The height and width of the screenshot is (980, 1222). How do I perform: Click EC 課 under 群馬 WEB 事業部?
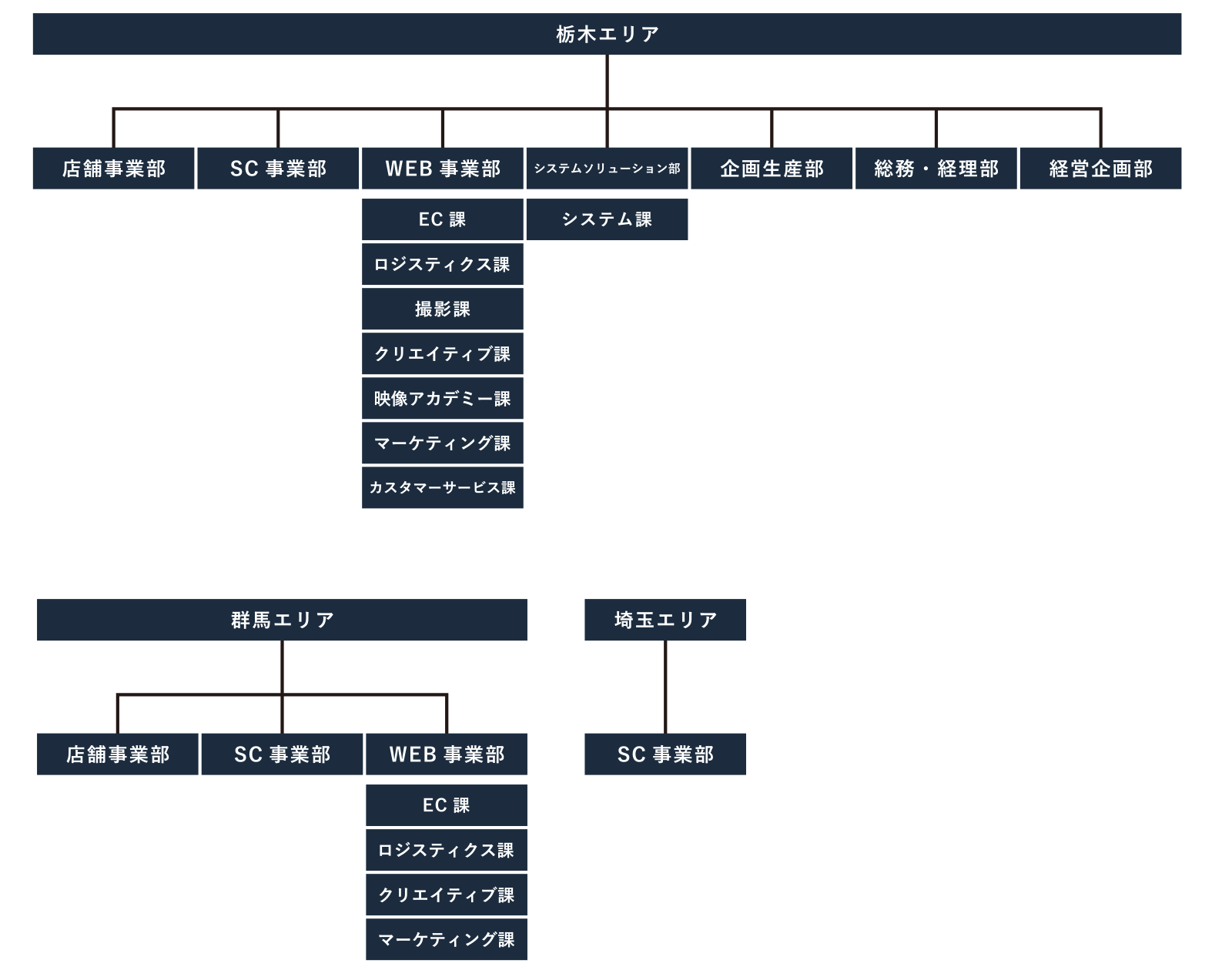pyautogui.click(x=447, y=805)
